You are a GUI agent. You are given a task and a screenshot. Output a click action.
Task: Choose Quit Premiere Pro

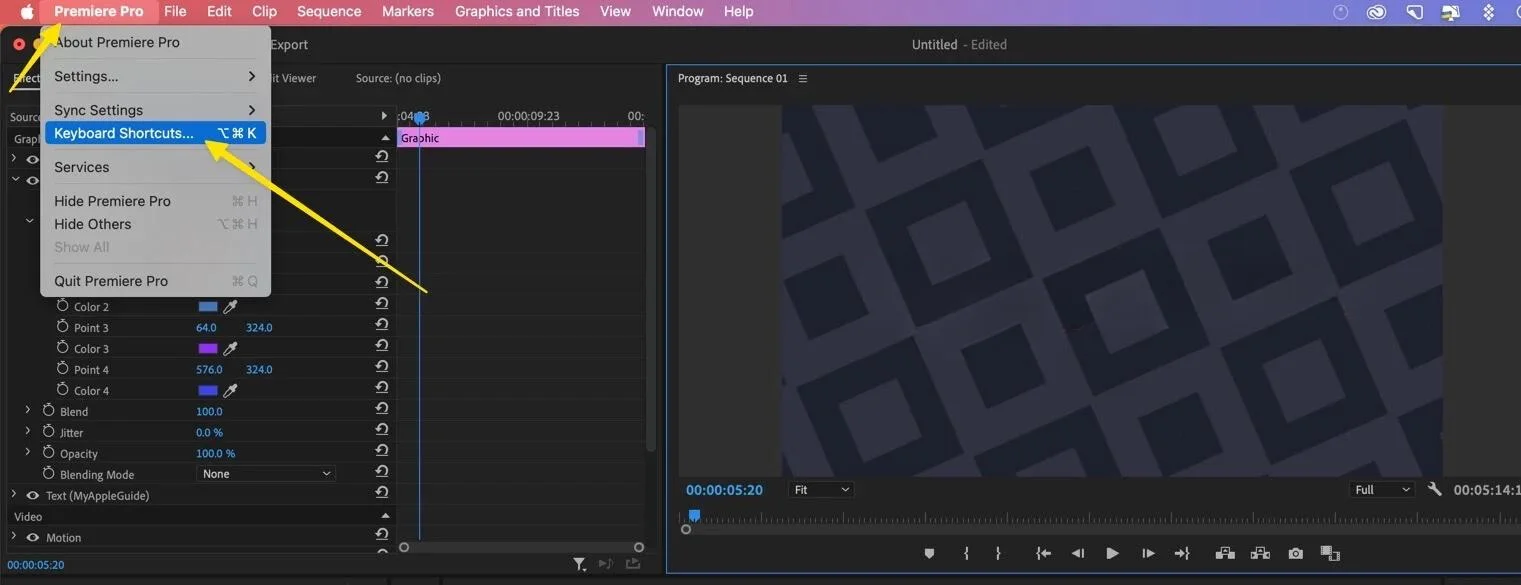[x=155, y=281]
